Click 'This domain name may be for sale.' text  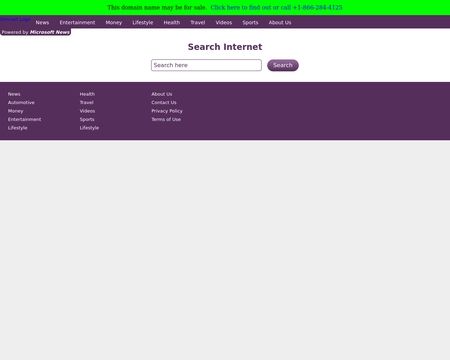click(x=157, y=7)
